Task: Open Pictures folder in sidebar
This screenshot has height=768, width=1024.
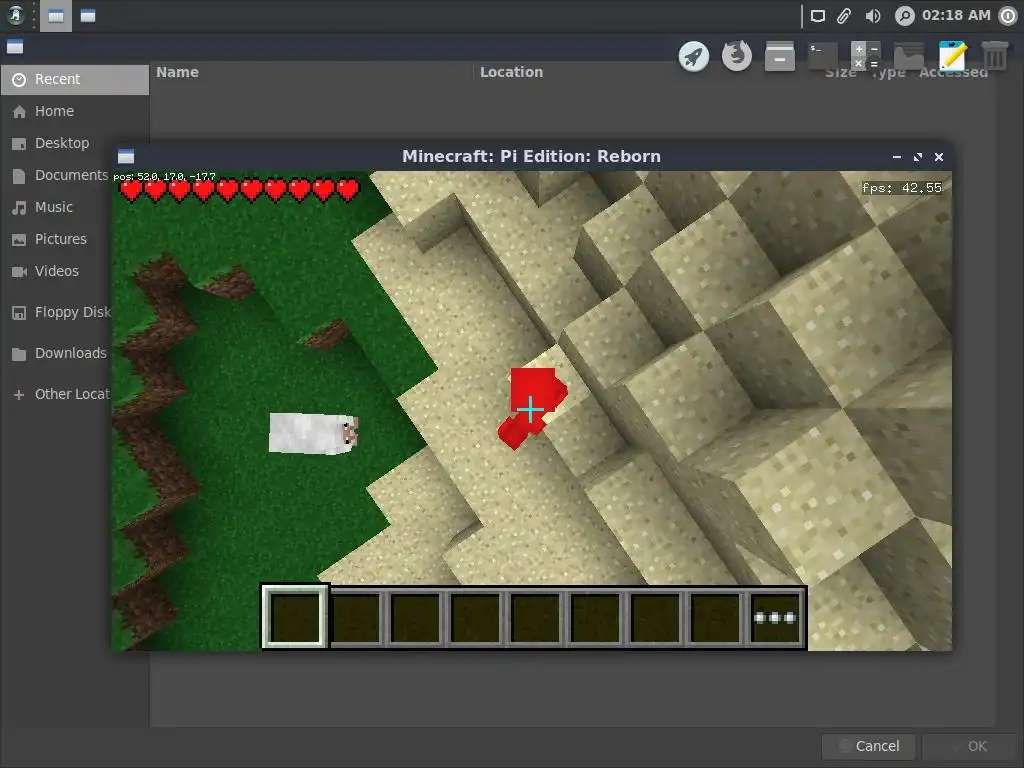Action: tap(56, 239)
